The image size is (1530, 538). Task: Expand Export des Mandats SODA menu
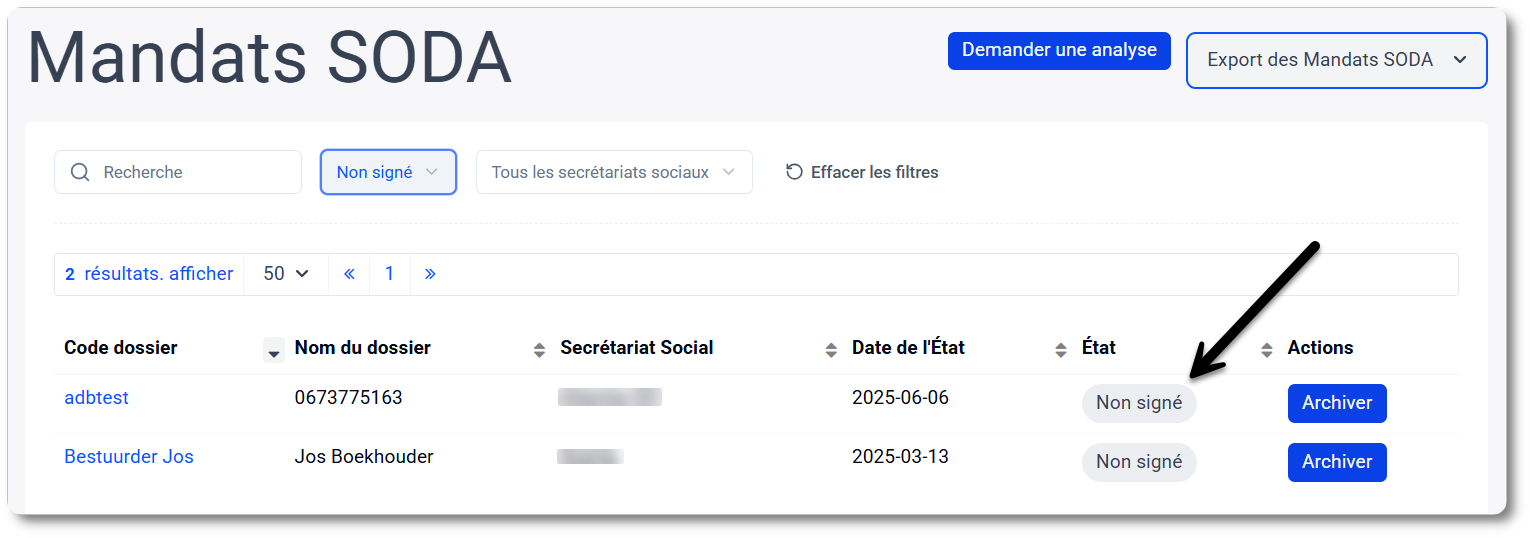(x=1336, y=60)
